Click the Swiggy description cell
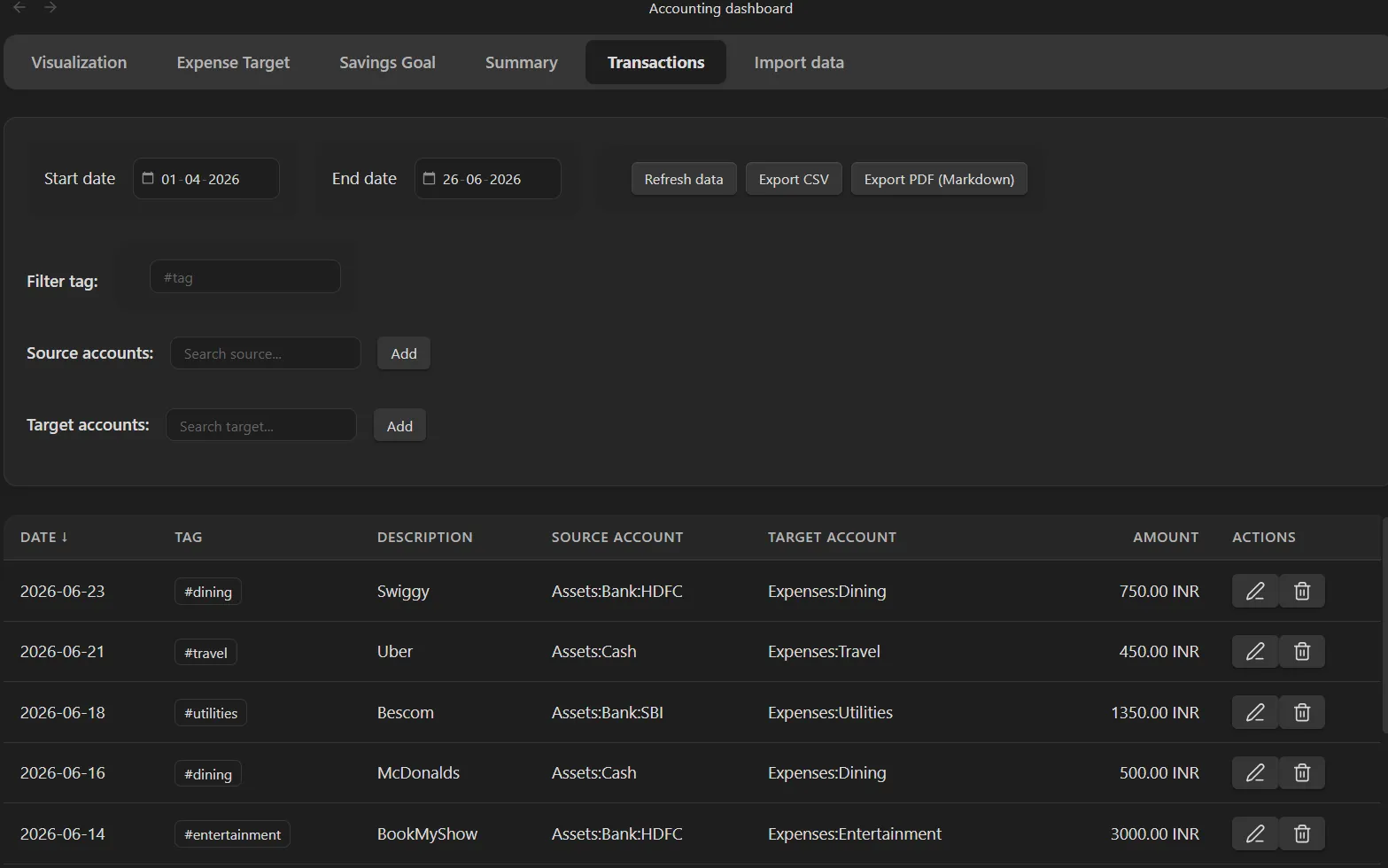This screenshot has width=1388, height=868. [x=403, y=591]
